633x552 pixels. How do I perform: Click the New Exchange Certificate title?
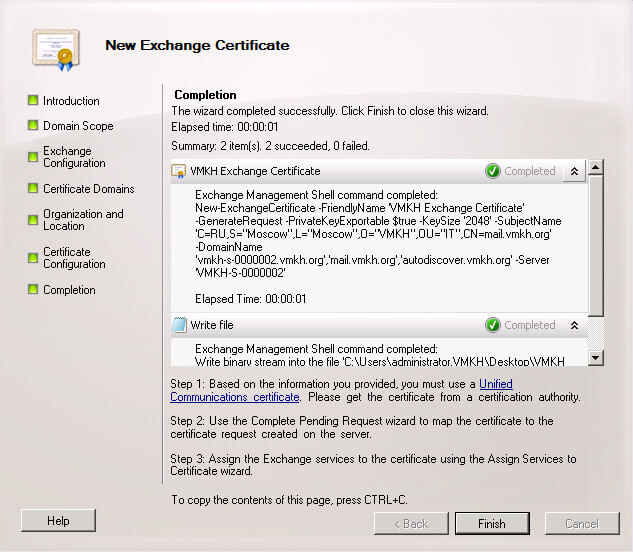[x=197, y=45]
